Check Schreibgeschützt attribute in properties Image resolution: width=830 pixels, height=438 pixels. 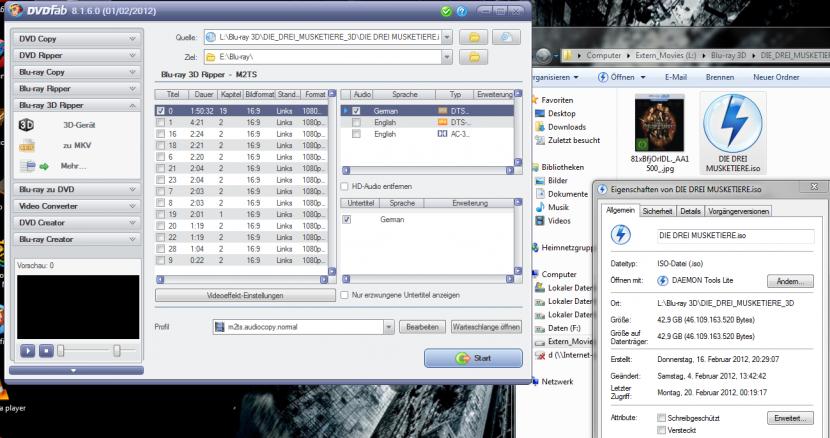pos(661,418)
